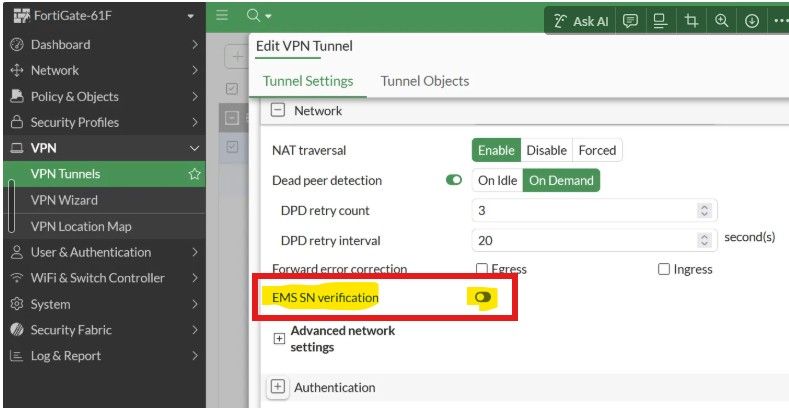Screen dimensions: 789x408
Task: Click the DPD retry interval field
Action: point(594,240)
